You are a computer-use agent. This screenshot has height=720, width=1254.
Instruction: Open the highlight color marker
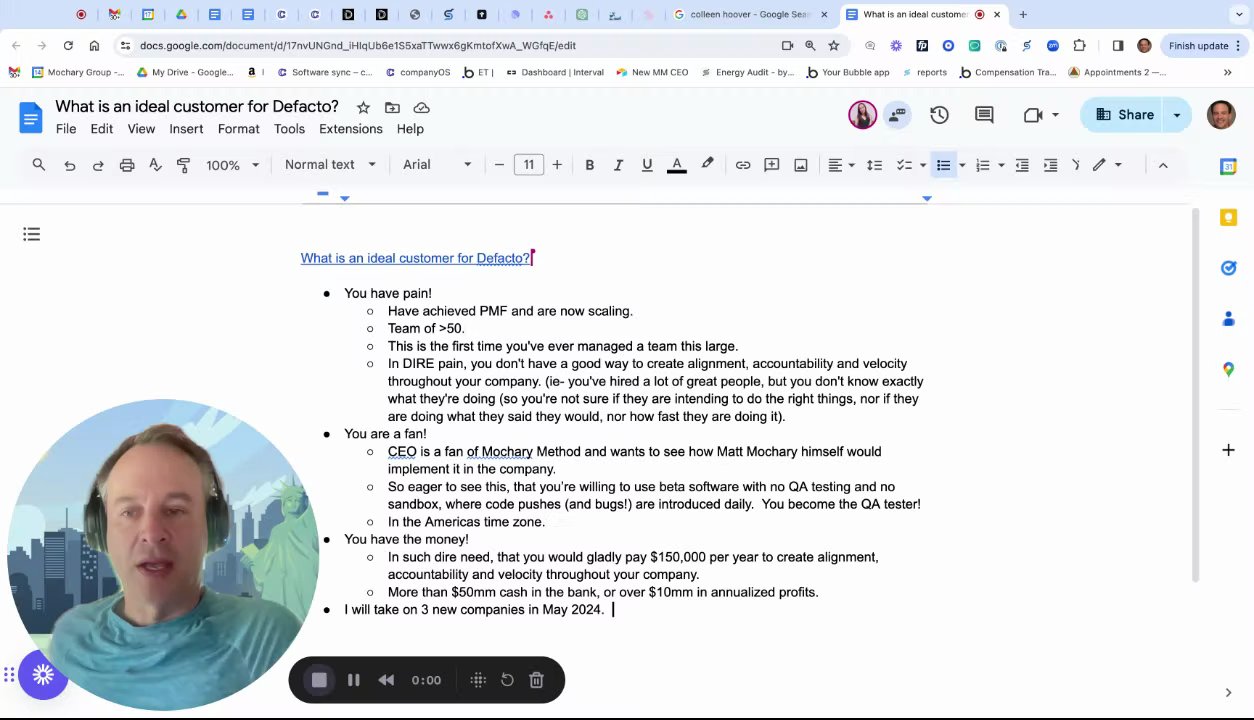[707, 165]
